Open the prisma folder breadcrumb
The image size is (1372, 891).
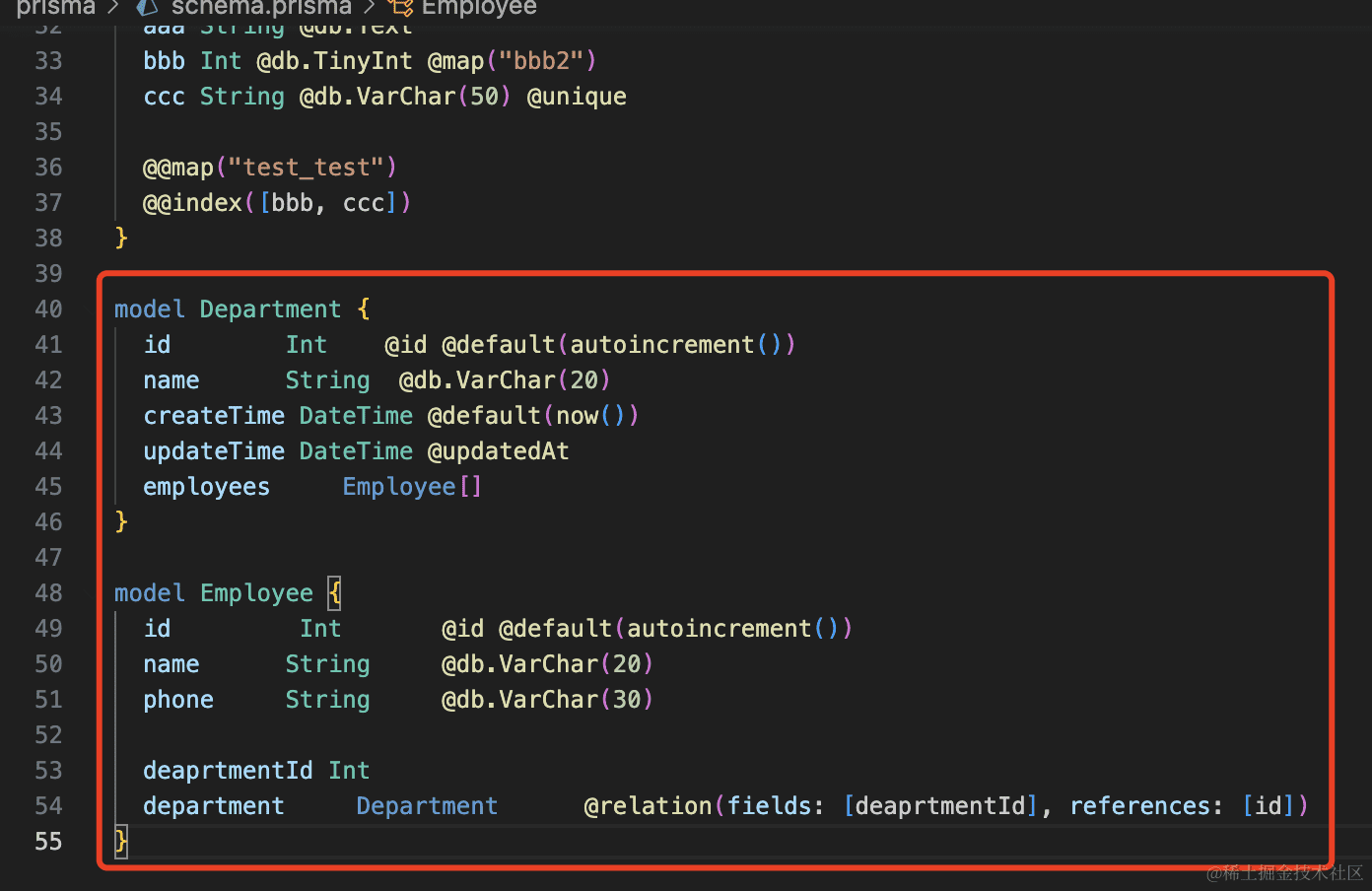55,7
